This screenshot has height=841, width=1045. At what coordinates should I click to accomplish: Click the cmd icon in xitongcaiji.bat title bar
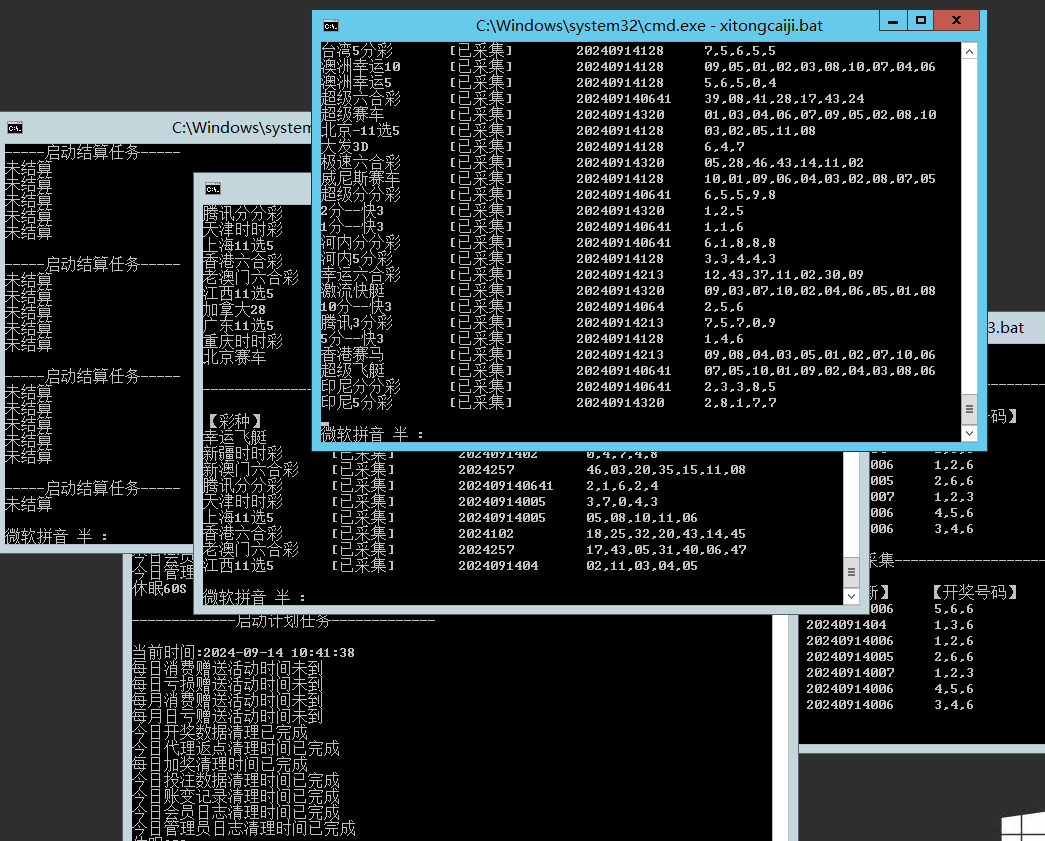click(x=331, y=26)
